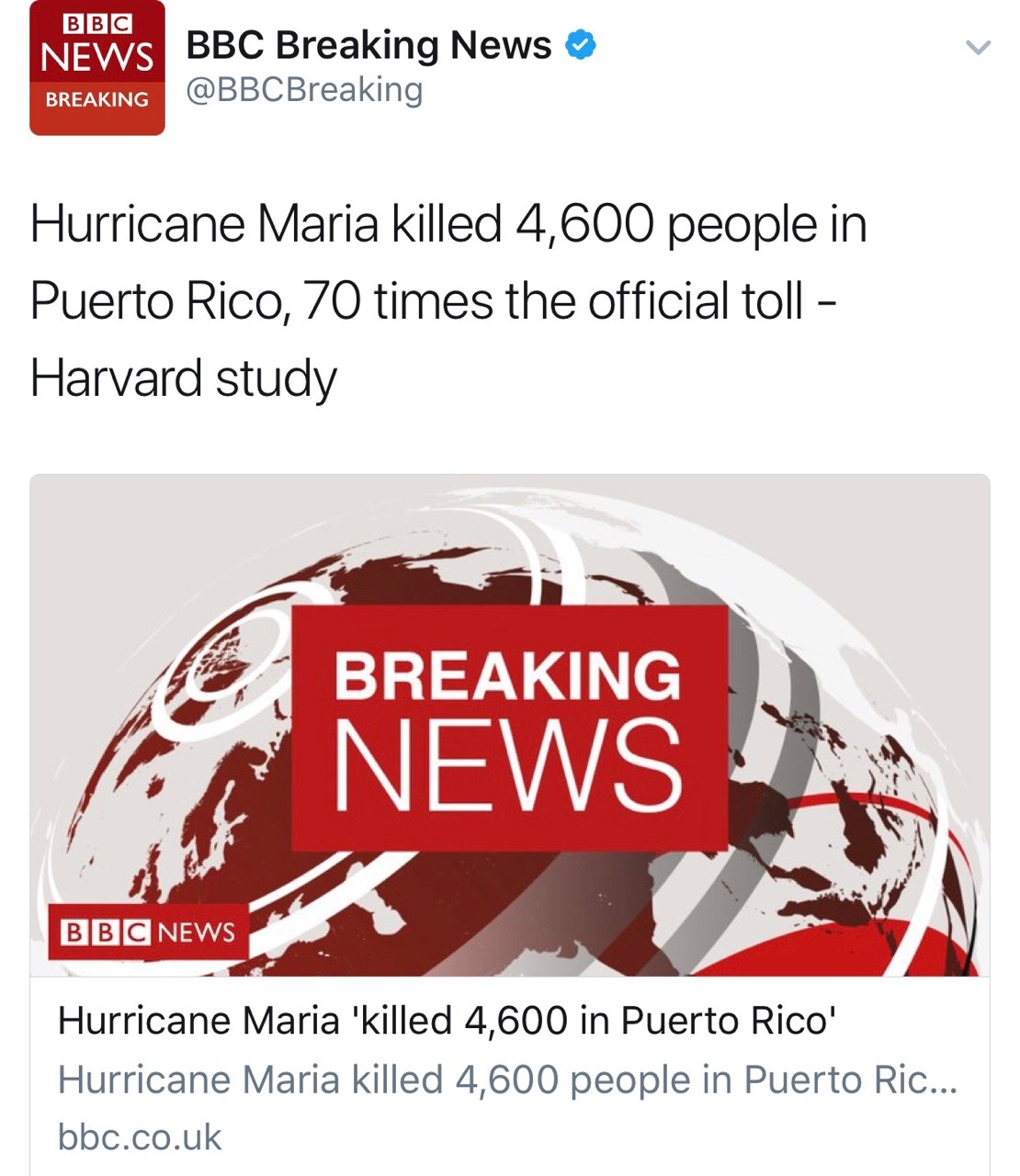
Task: Click the bold 'BREAKING' word in banner
Action: (507, 675)
